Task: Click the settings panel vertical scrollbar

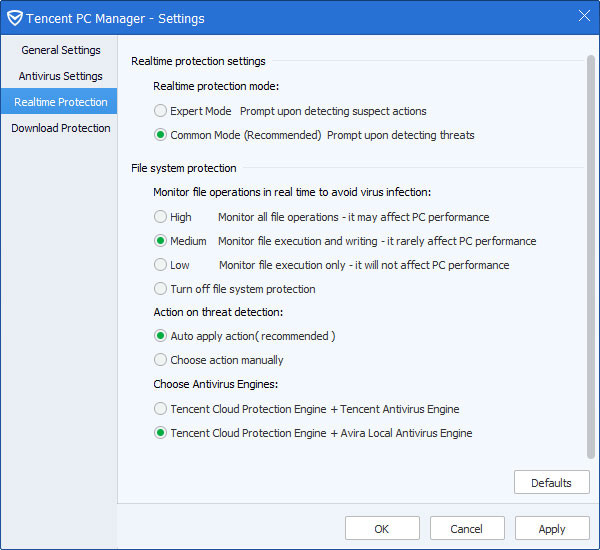Action: (x=591, y=250)
